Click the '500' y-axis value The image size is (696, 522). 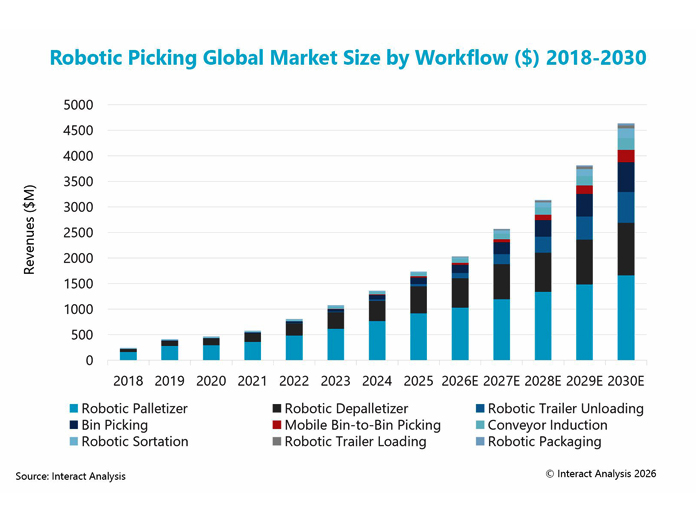point(82,335)
